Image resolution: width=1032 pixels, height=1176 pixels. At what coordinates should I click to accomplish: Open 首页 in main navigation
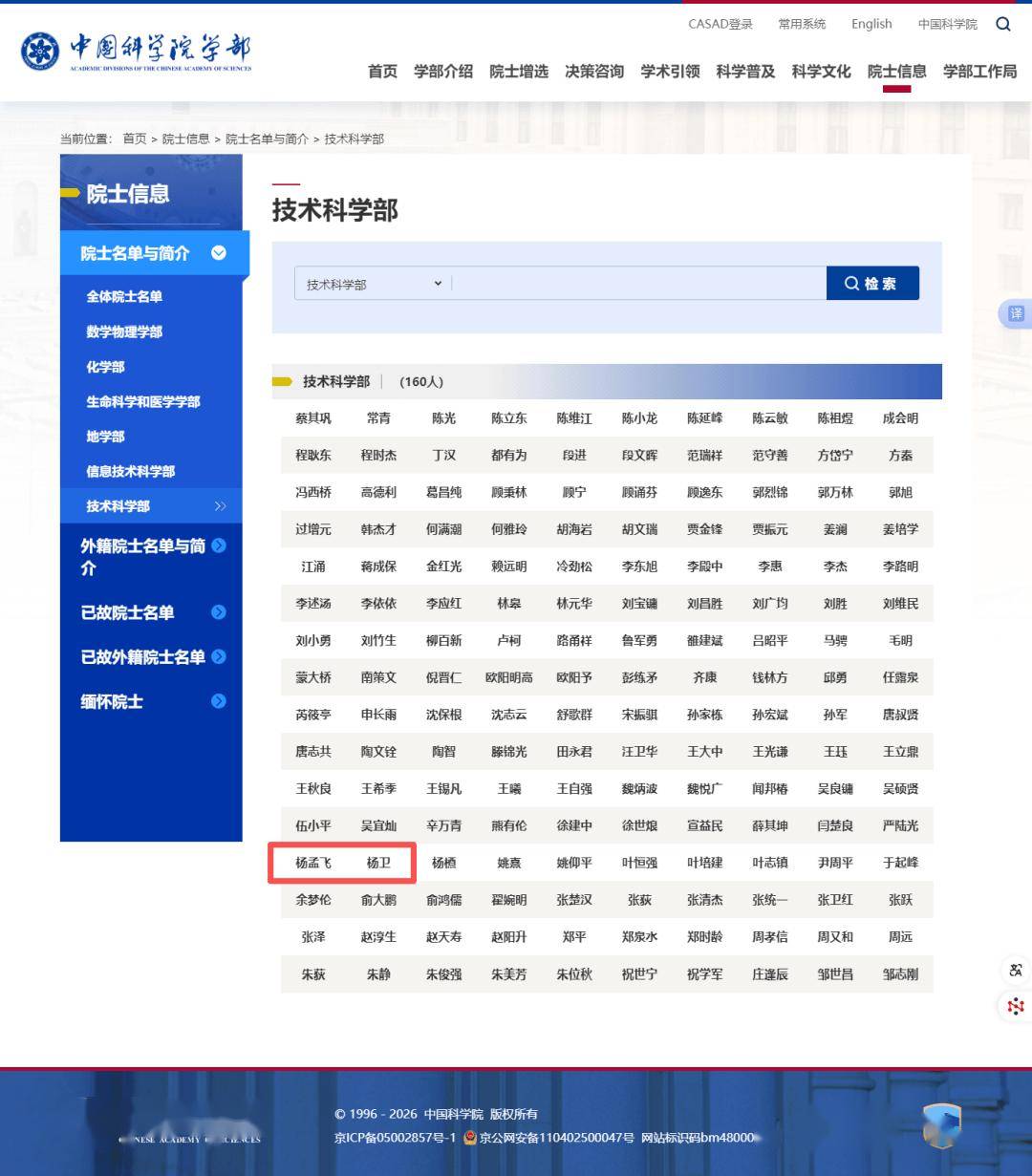(382, 72)
